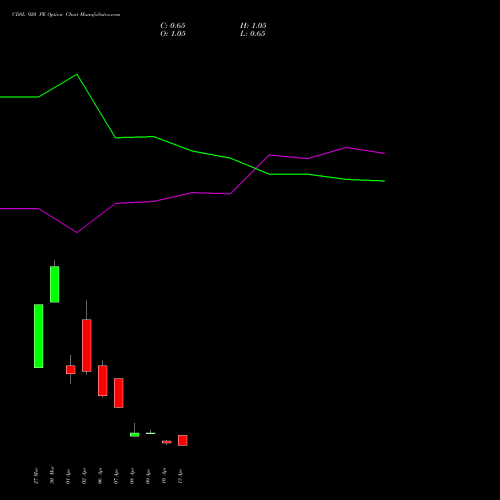Screen dimensions: 500x500
Task: Click the open value O: 1.05
Action: [173, 34]
